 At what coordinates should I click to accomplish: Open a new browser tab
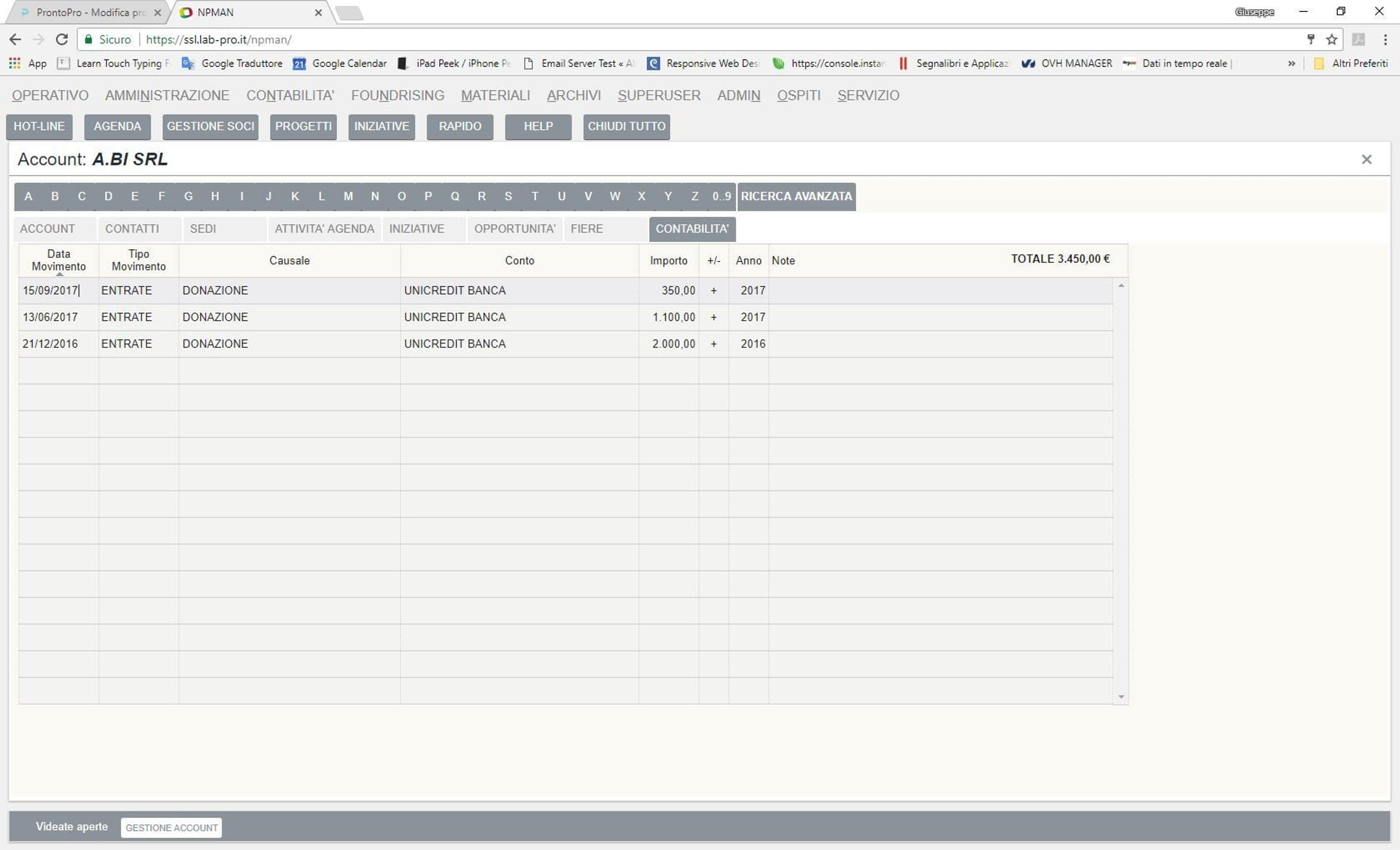(349, 12)
